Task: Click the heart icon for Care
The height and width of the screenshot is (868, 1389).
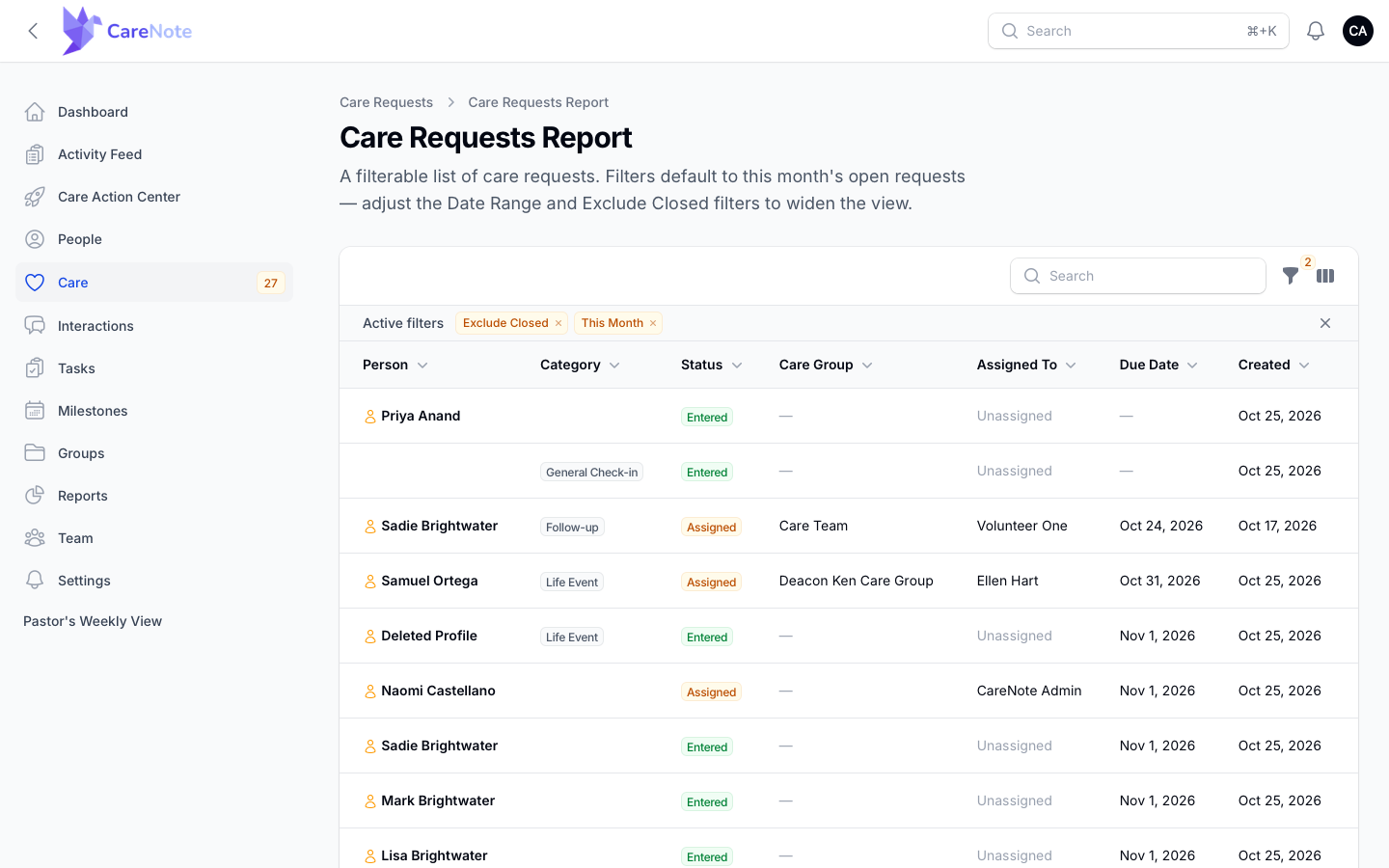Action: (35, 283)
